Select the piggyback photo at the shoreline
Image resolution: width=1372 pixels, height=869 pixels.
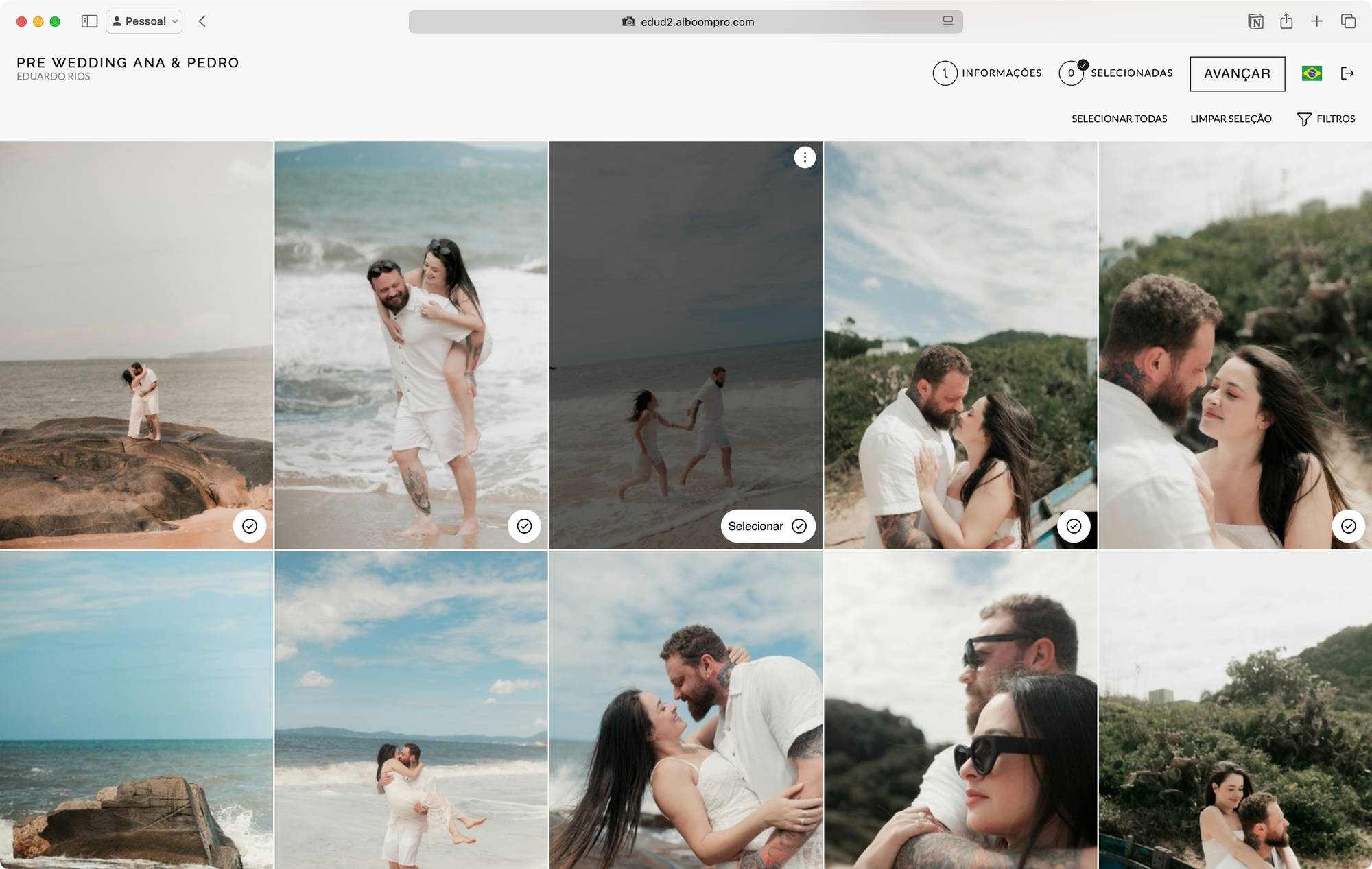[525, 526]
